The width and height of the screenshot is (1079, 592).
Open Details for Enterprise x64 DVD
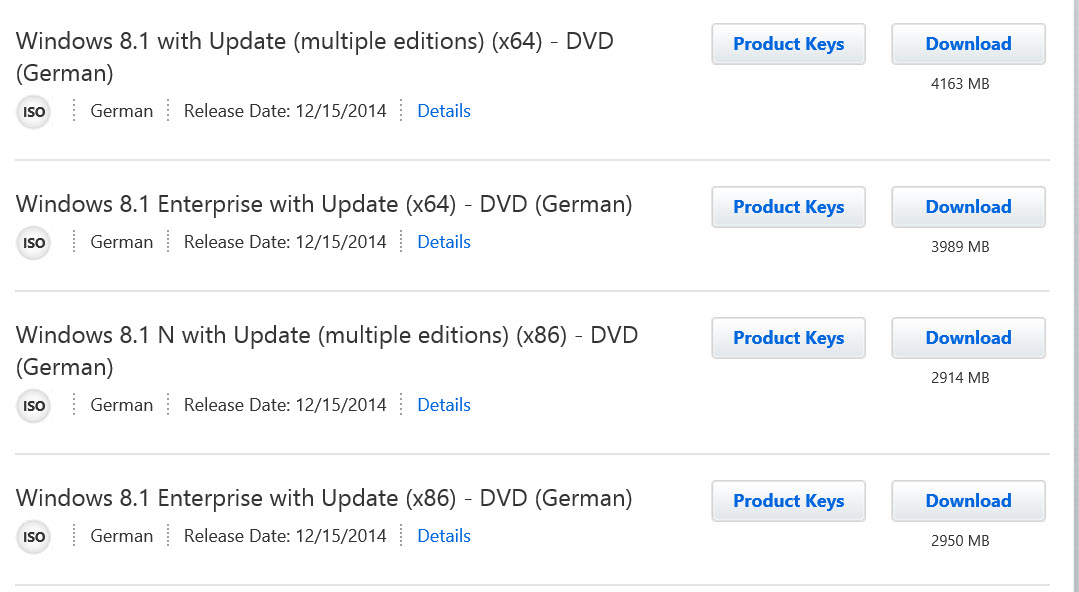(x=444, y=242)
